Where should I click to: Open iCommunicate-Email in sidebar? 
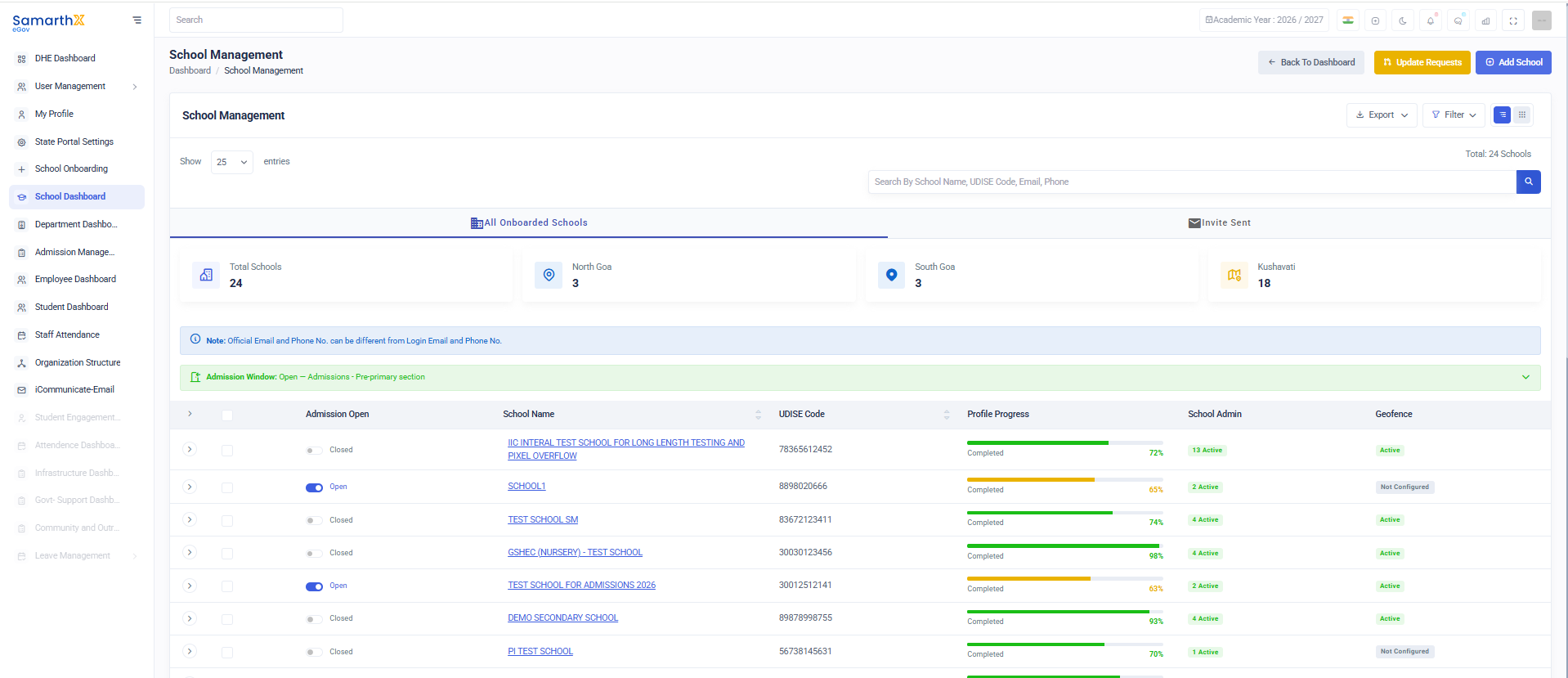point(74,390)
